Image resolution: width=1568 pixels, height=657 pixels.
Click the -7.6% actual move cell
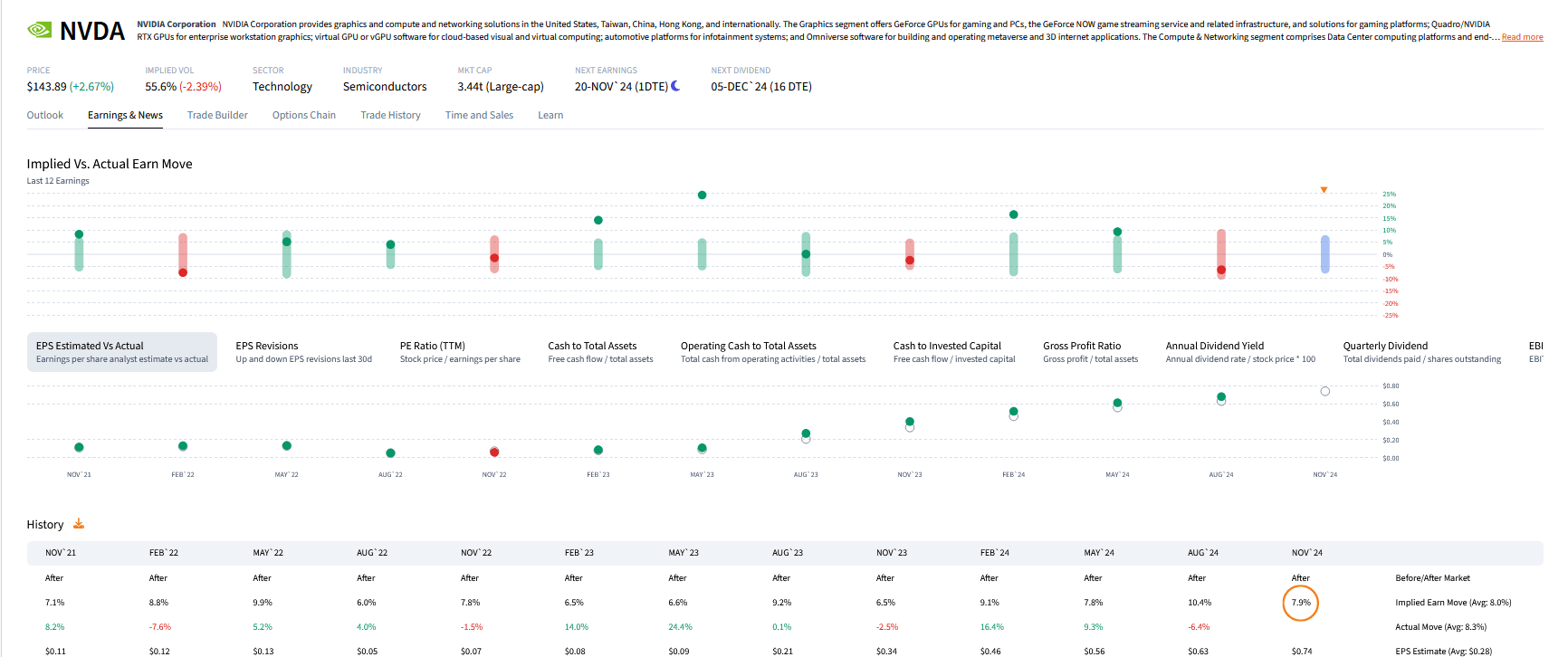click(x=160, y=627)
